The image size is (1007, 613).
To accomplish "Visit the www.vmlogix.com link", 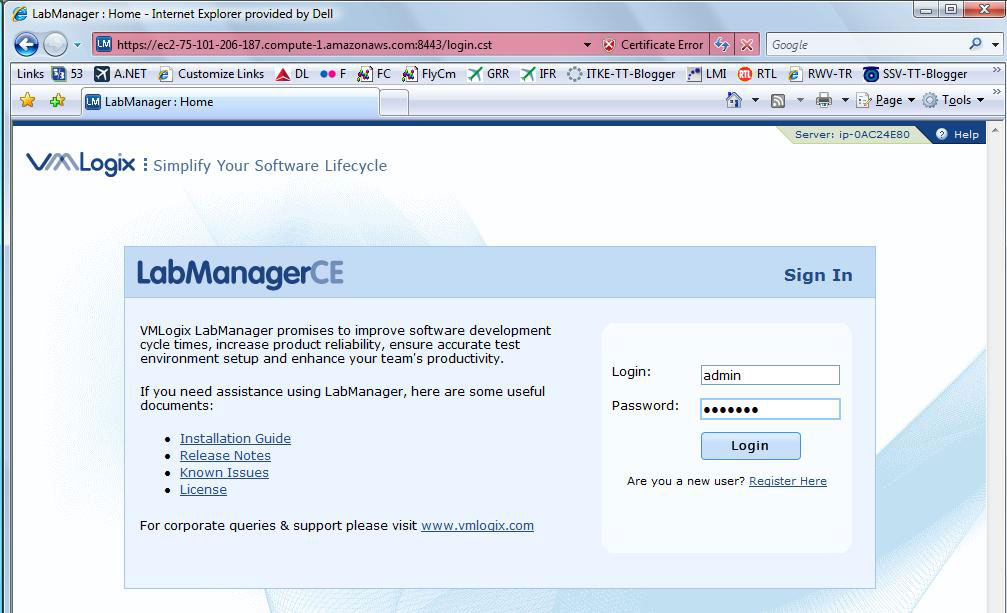I will (x=477, y=526).
